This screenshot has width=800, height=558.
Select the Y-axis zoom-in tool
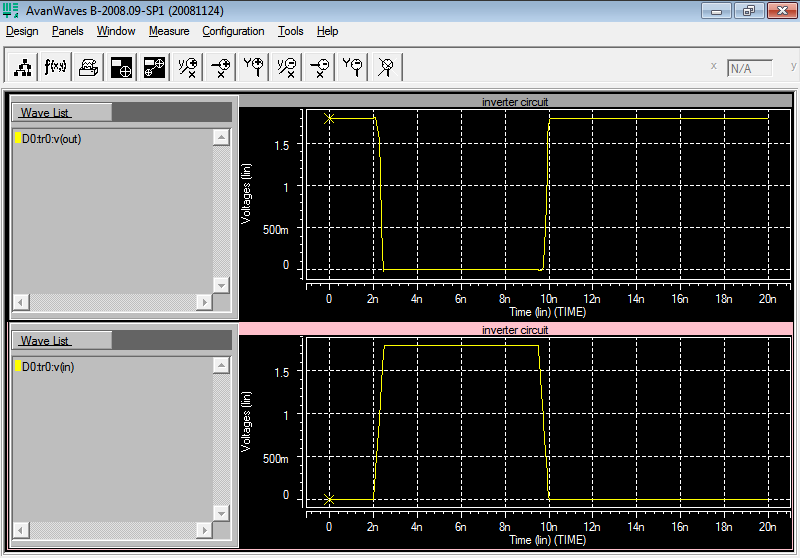[253, 67]
